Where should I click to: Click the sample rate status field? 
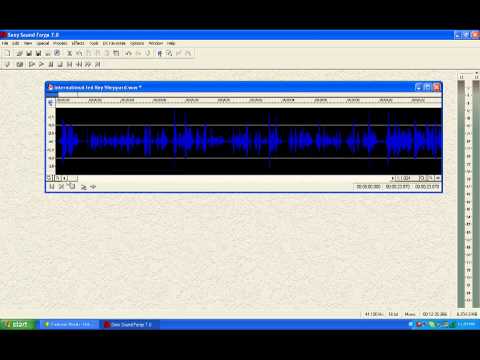click(x=374, y=314)
